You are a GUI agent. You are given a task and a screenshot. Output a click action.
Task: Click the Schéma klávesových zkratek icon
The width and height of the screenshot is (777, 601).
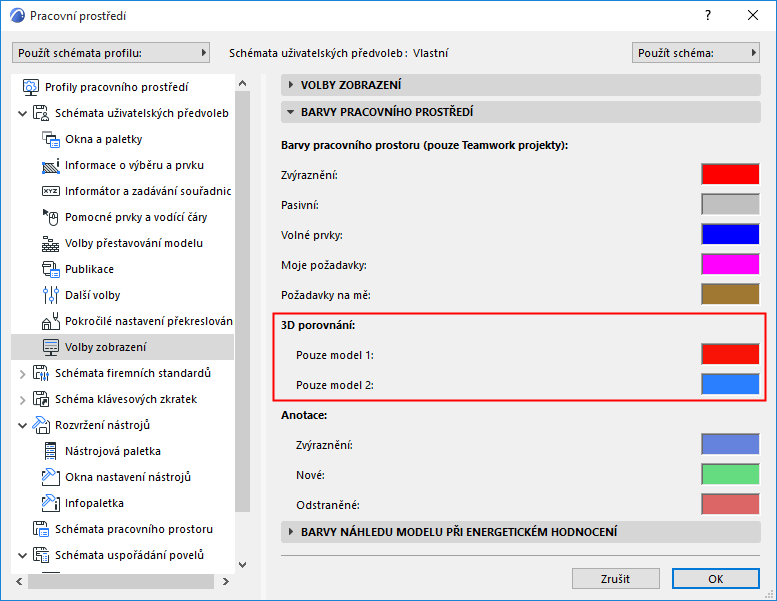pyautogui.click(x=41, y=399)
